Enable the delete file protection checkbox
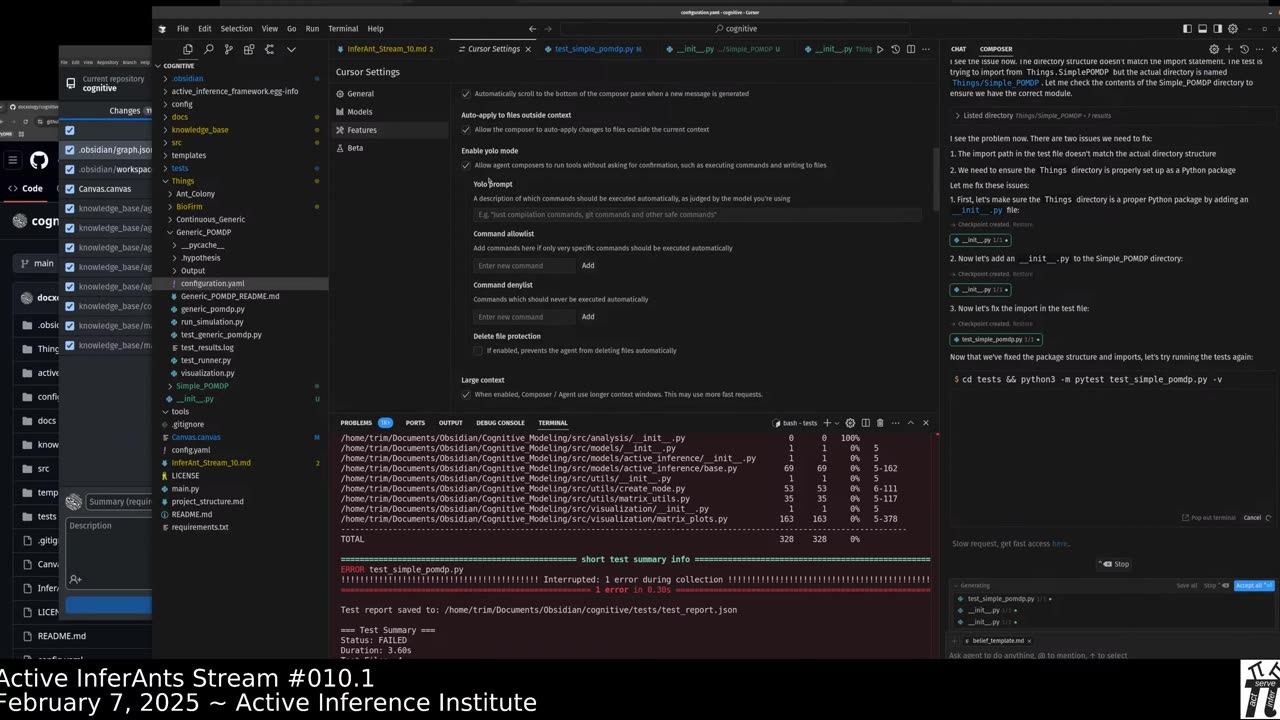Viewport: 1280px width, 720px height. click(478, 351)
